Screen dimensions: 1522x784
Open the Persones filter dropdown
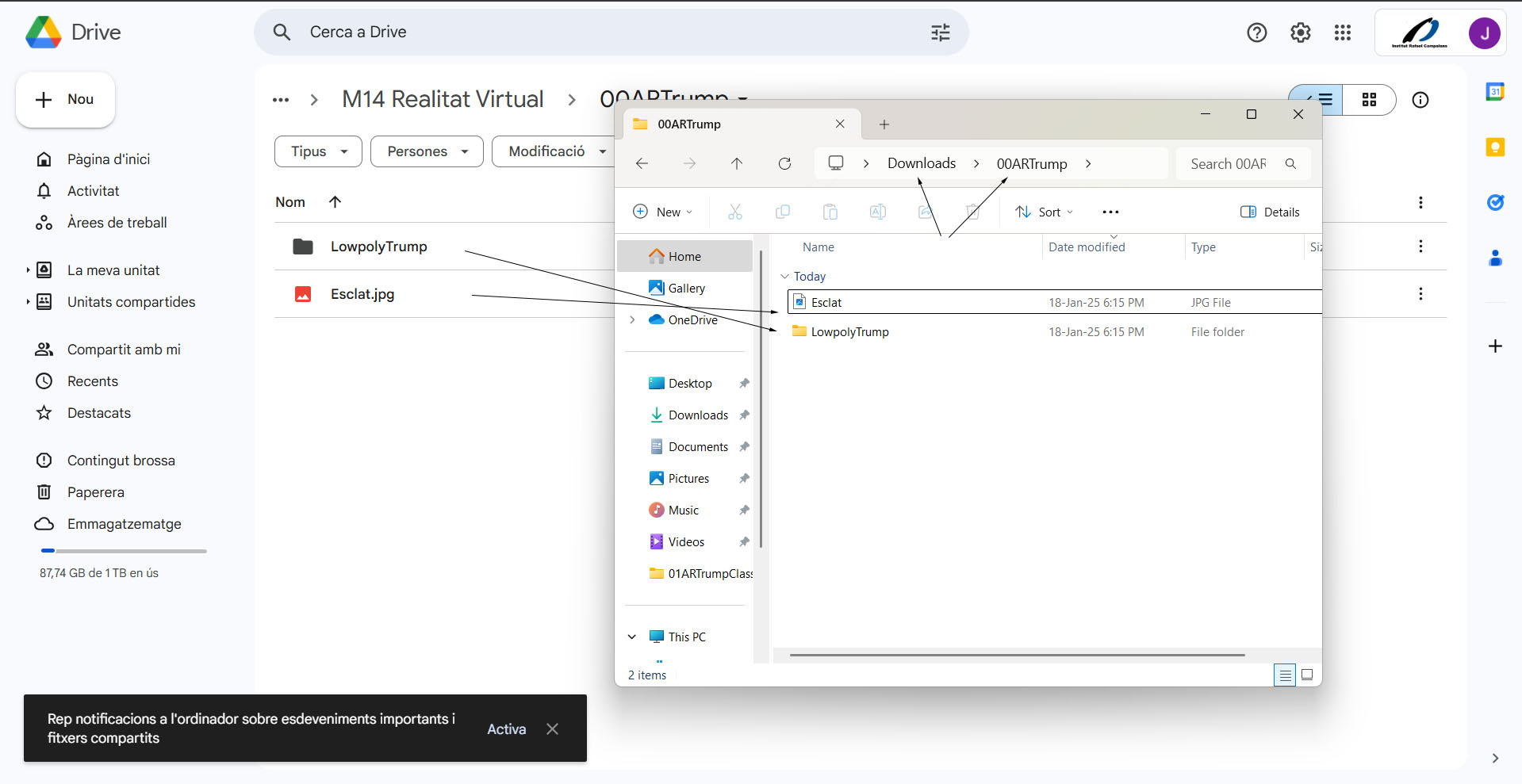(x=427, y=151)
